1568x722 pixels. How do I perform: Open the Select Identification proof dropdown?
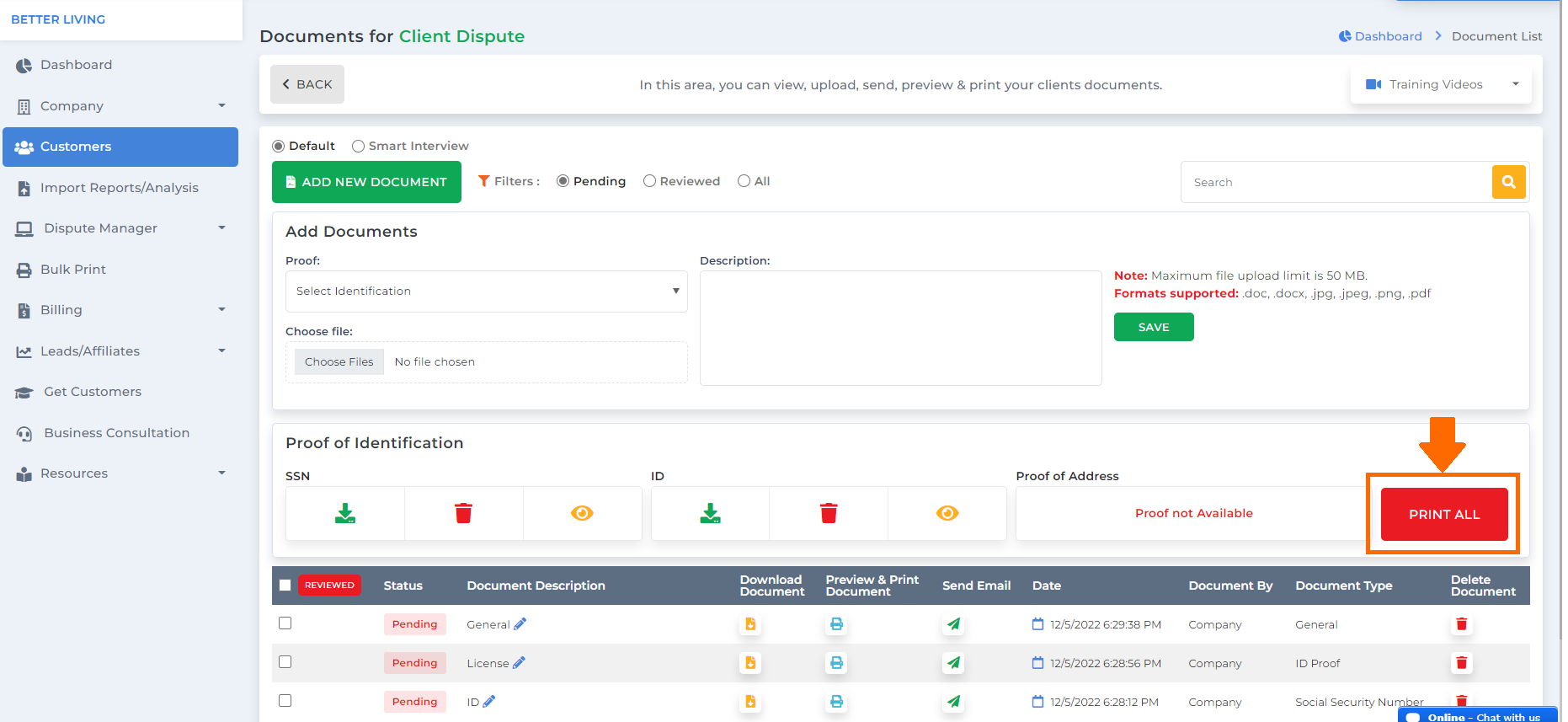tap(487, 291)
